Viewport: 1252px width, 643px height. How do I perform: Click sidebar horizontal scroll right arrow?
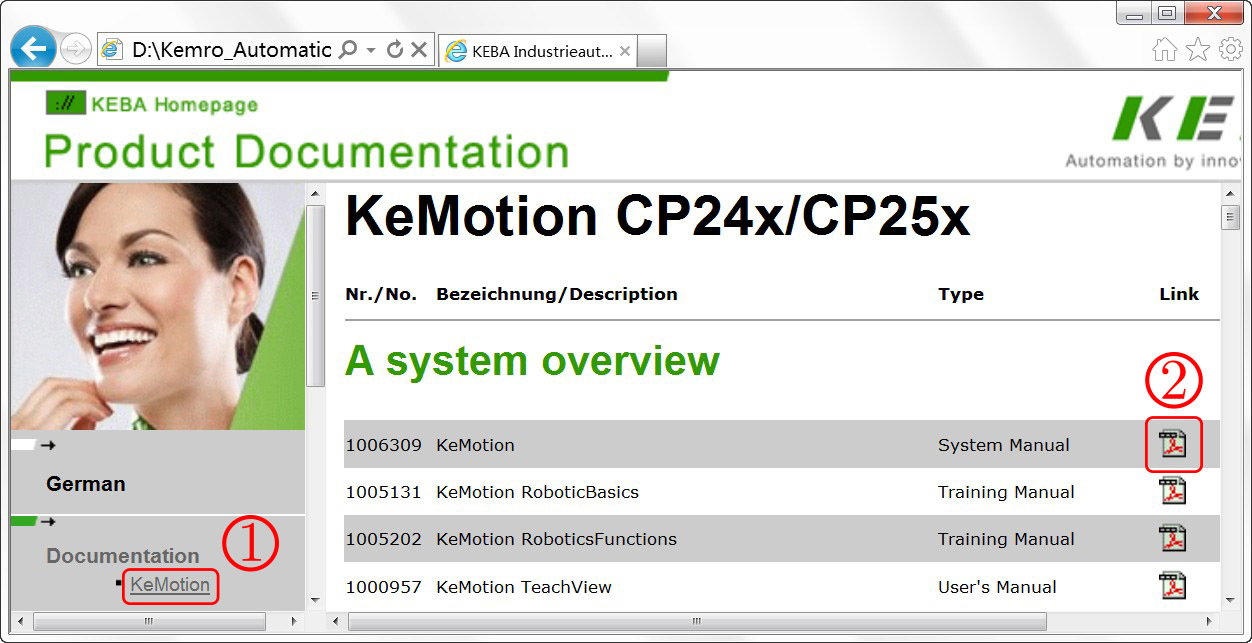tap(295, 621)
